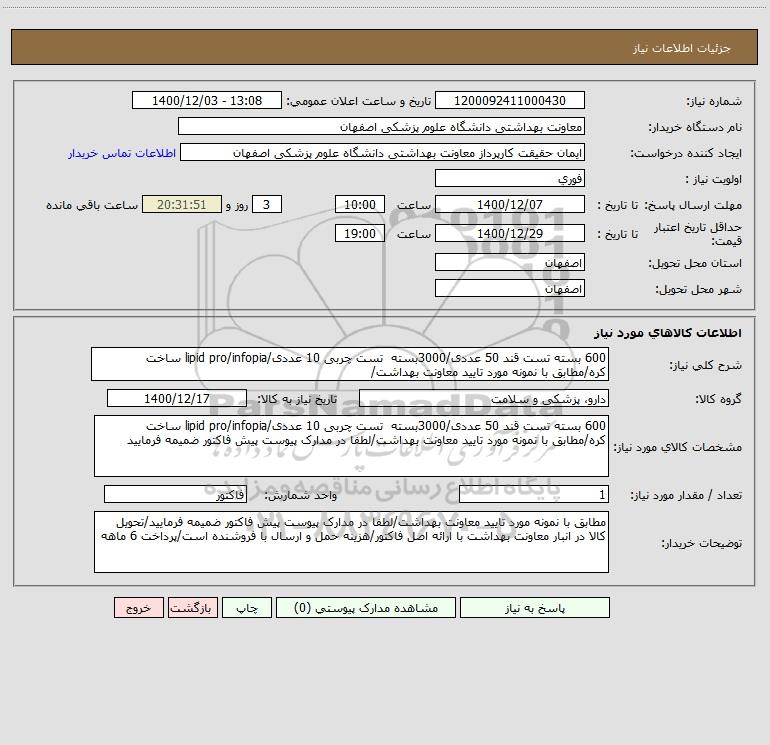
Task: Click the 'شماره نیاز:' label
Action: pyautogui.click(x=714, y=102)
